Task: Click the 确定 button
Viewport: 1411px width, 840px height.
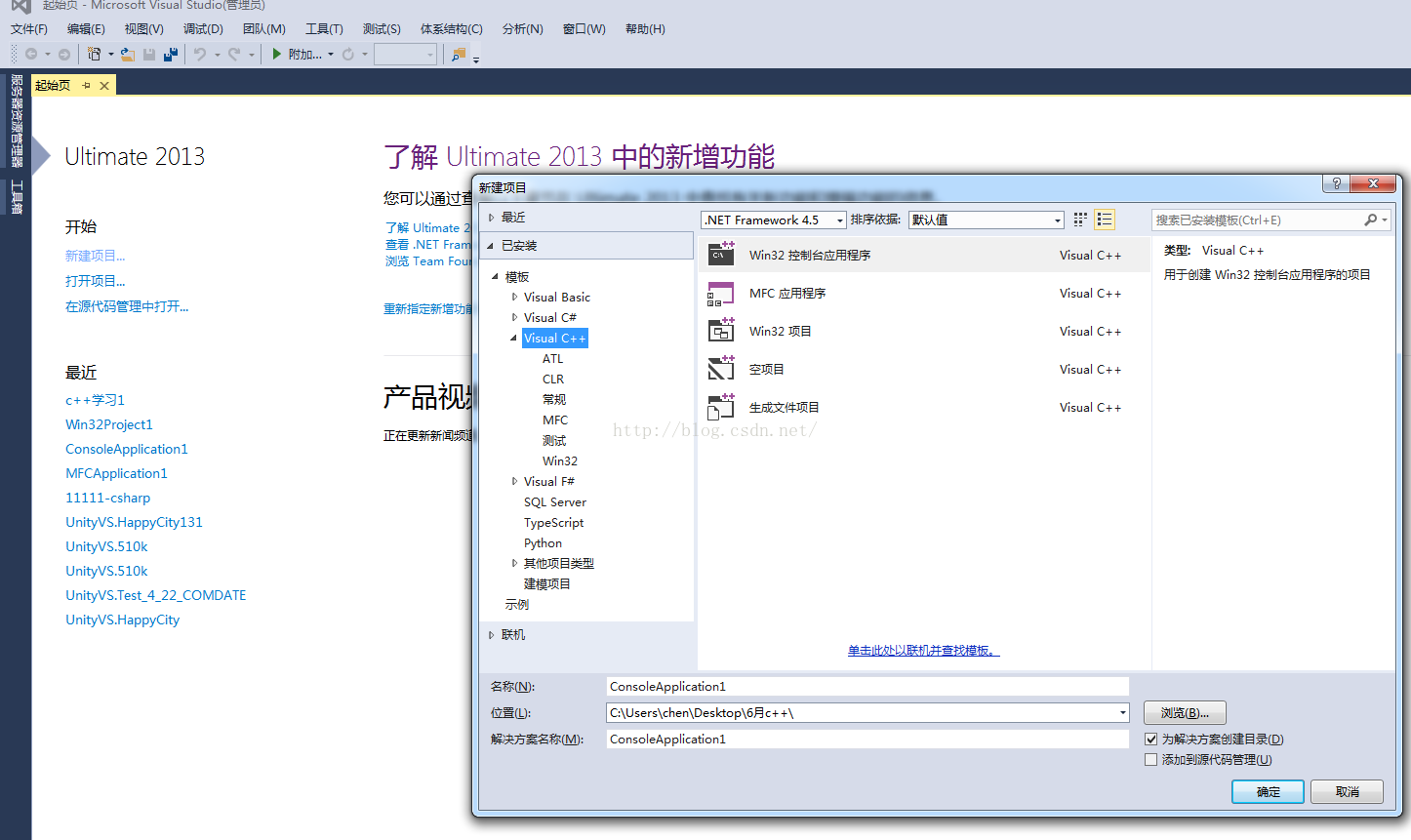Action: click(1268, 792)
